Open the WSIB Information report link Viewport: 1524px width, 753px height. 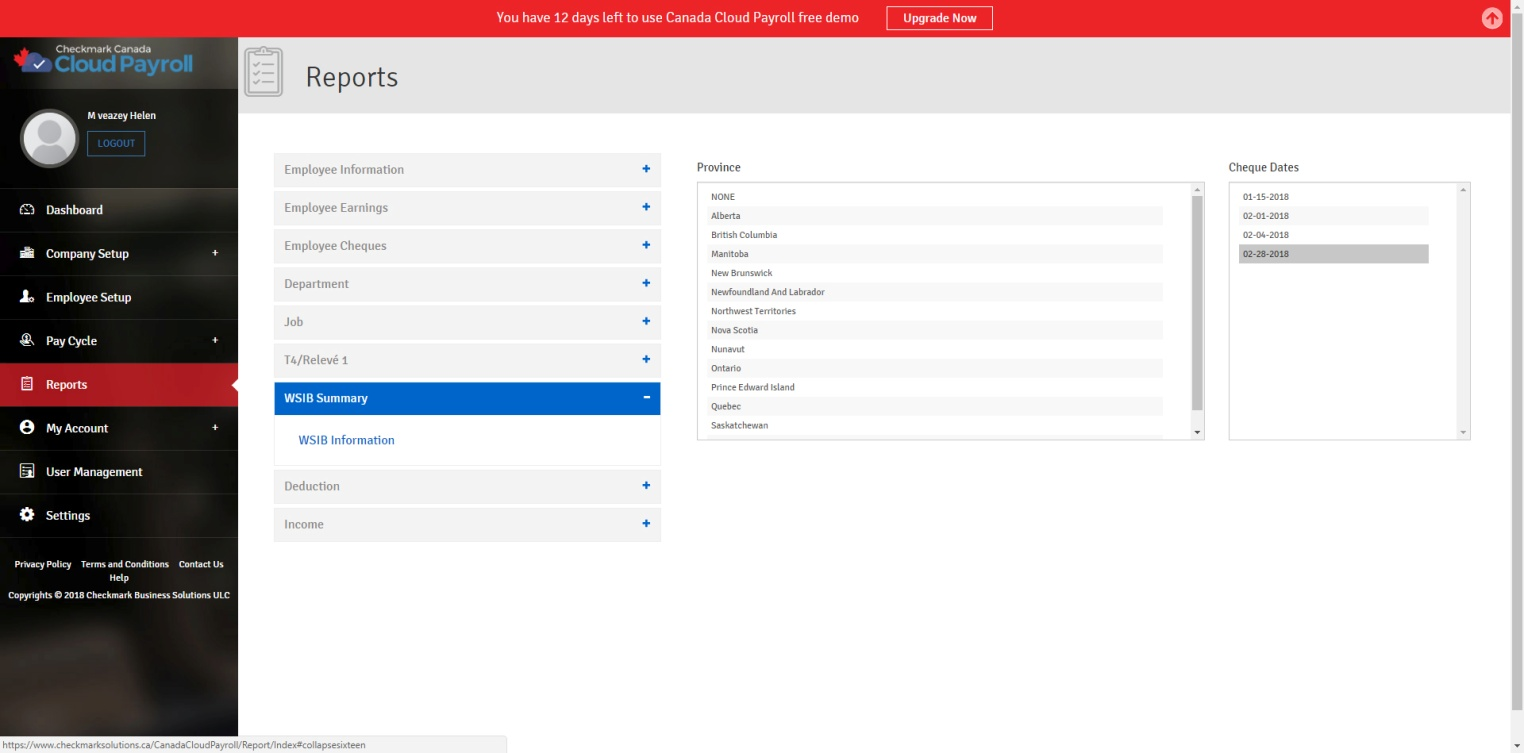click(x=346, y=440)
